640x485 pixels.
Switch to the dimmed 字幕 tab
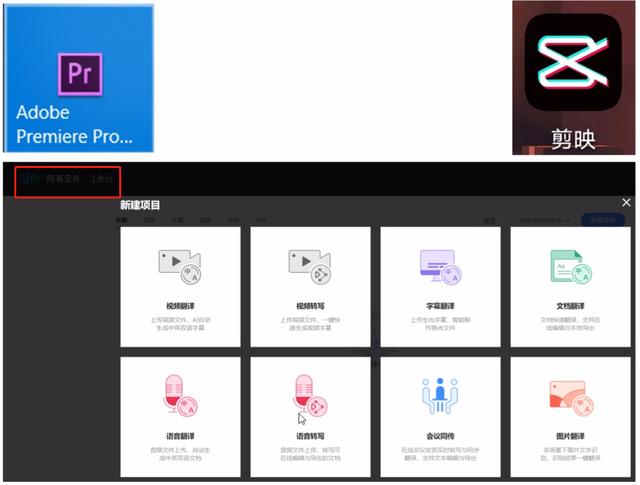pyautogui.click(x=177, y=219)
